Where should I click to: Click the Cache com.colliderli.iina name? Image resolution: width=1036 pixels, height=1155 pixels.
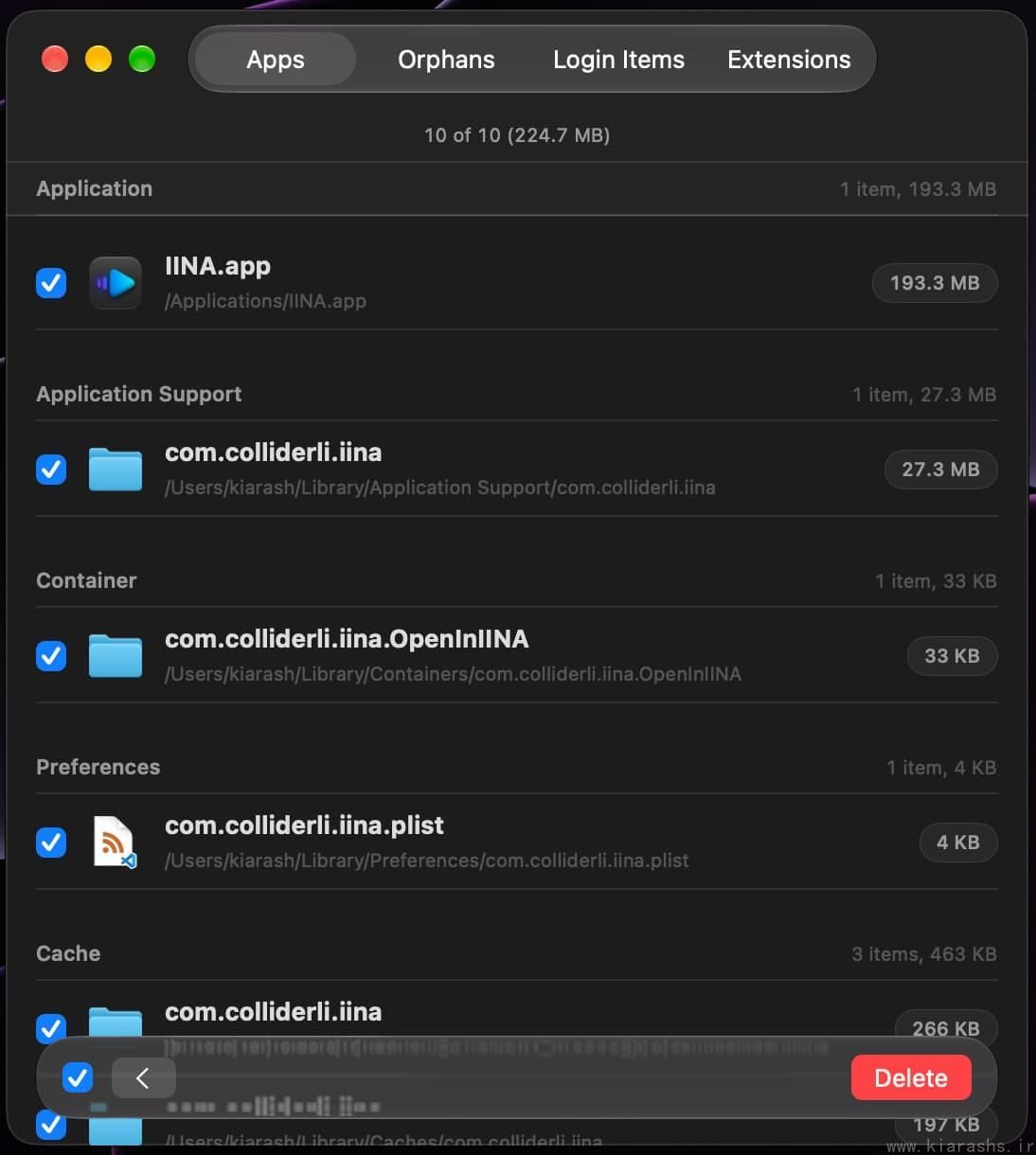coord(273,1012)
